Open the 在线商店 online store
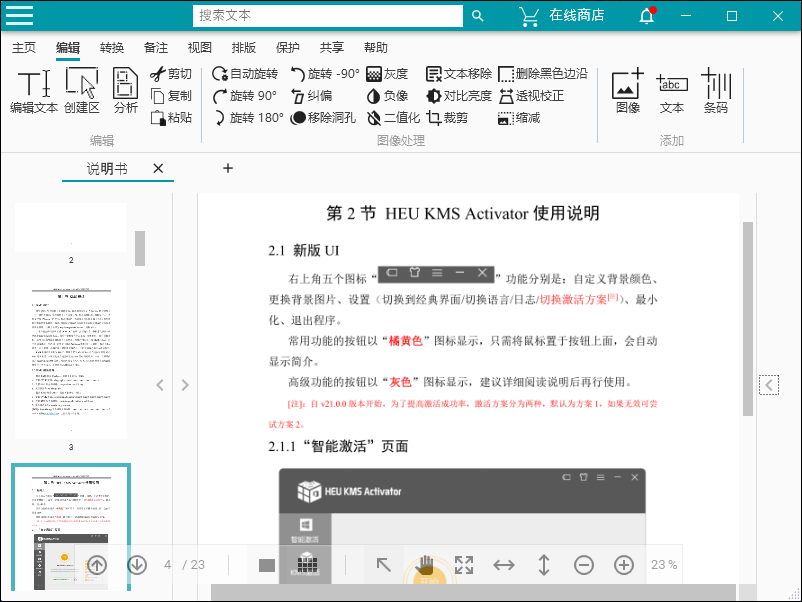 click(562, 16)
